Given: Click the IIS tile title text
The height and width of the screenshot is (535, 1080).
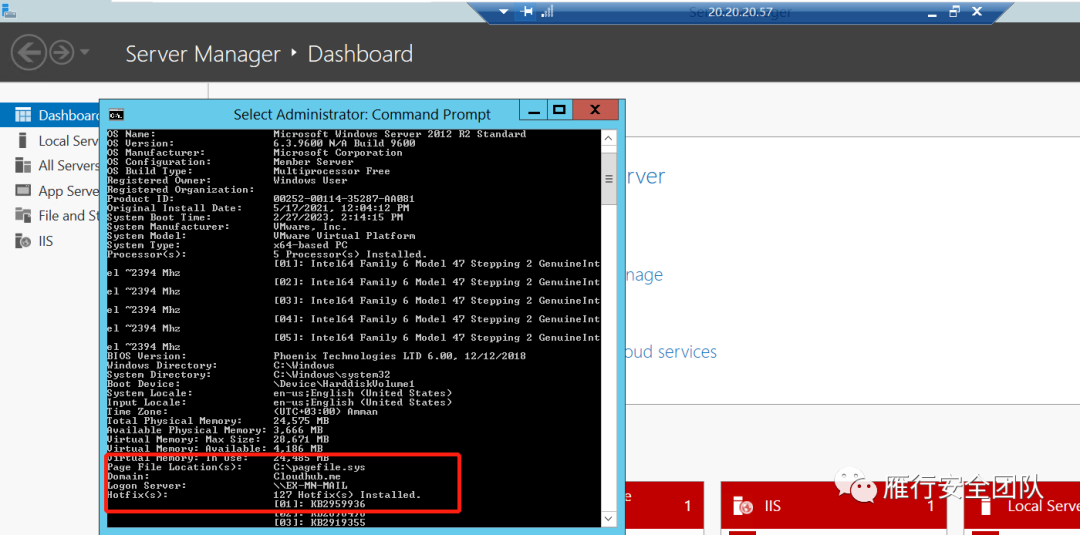Looking at the screenshot, I should tap(772, 507).
